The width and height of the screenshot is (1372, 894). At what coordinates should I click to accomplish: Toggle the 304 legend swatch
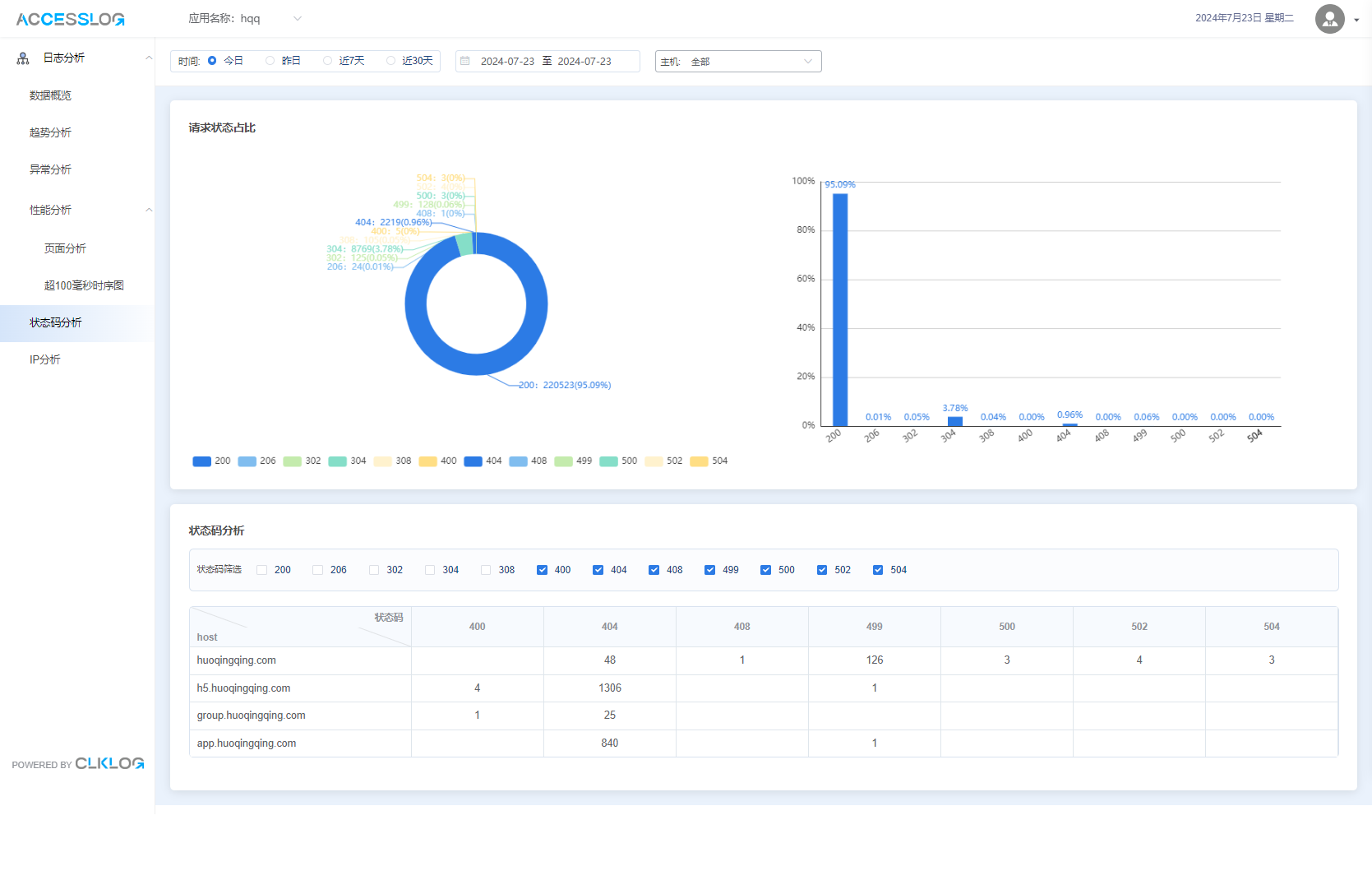pos(337,461)
